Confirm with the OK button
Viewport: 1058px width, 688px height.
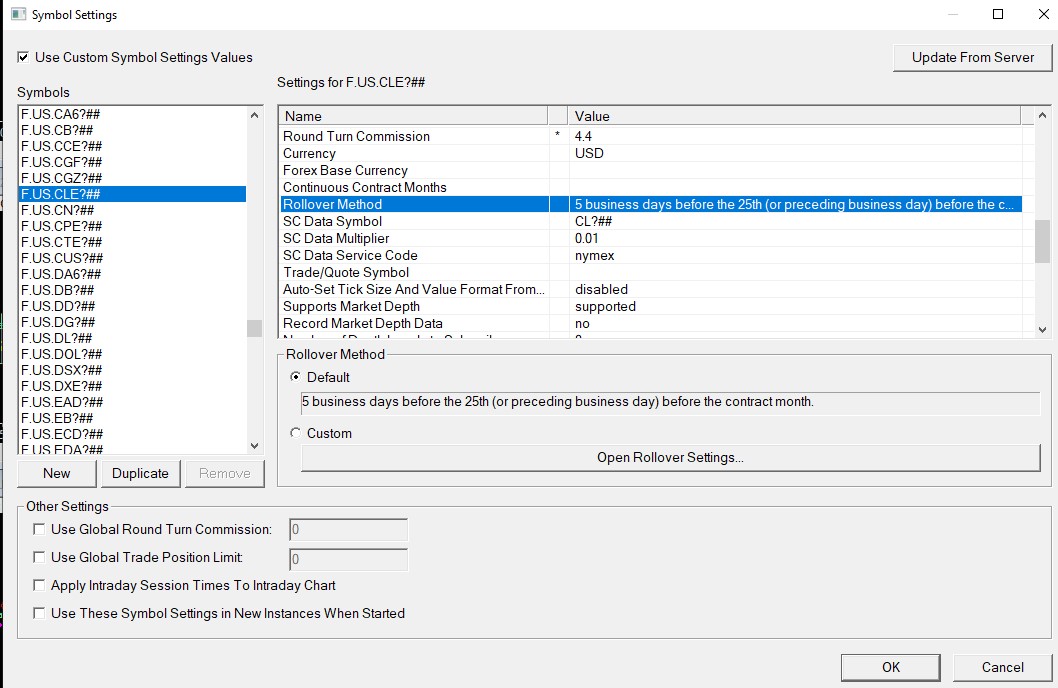click(x=891, y=667)
